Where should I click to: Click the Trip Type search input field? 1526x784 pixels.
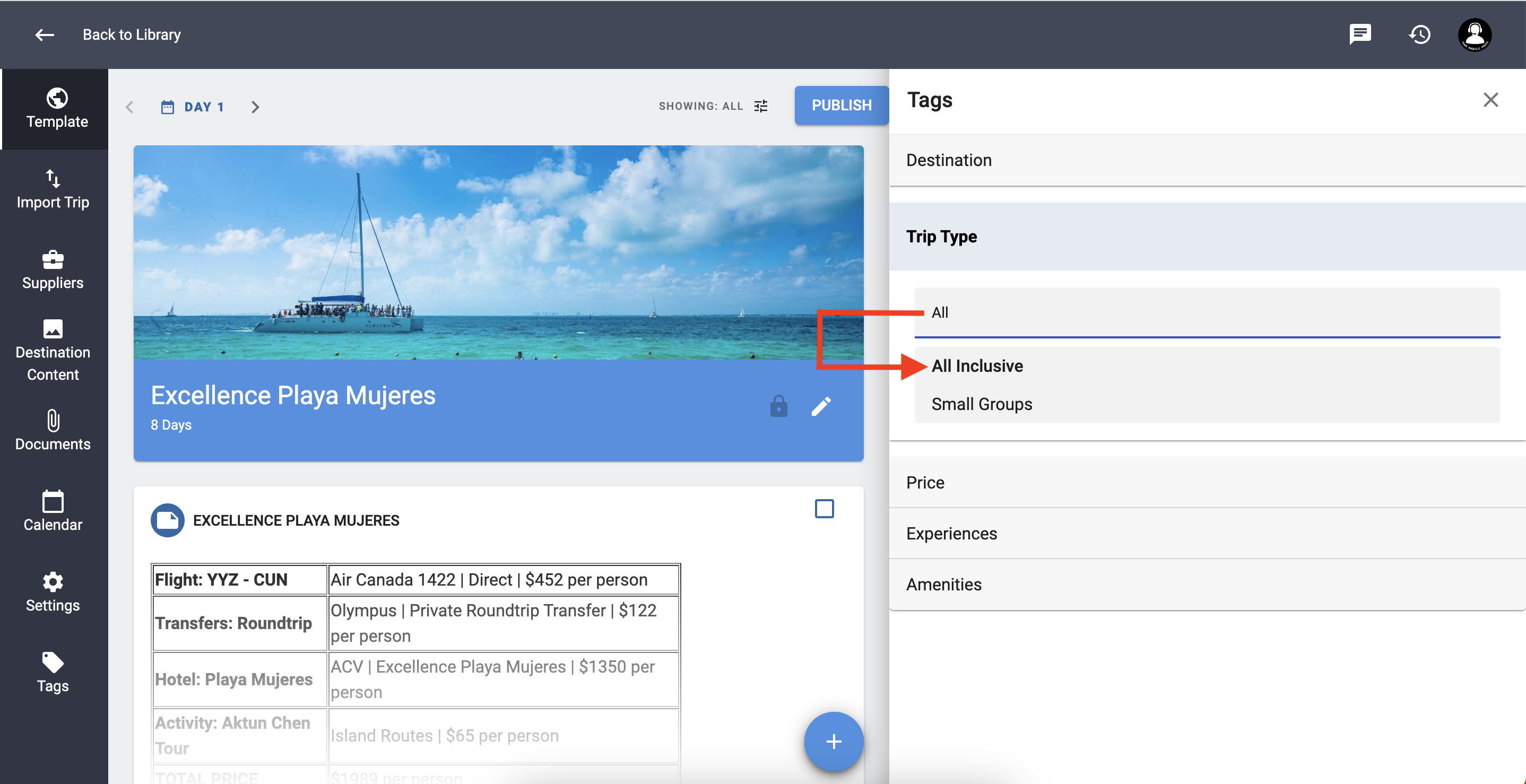coord(1207,312)
